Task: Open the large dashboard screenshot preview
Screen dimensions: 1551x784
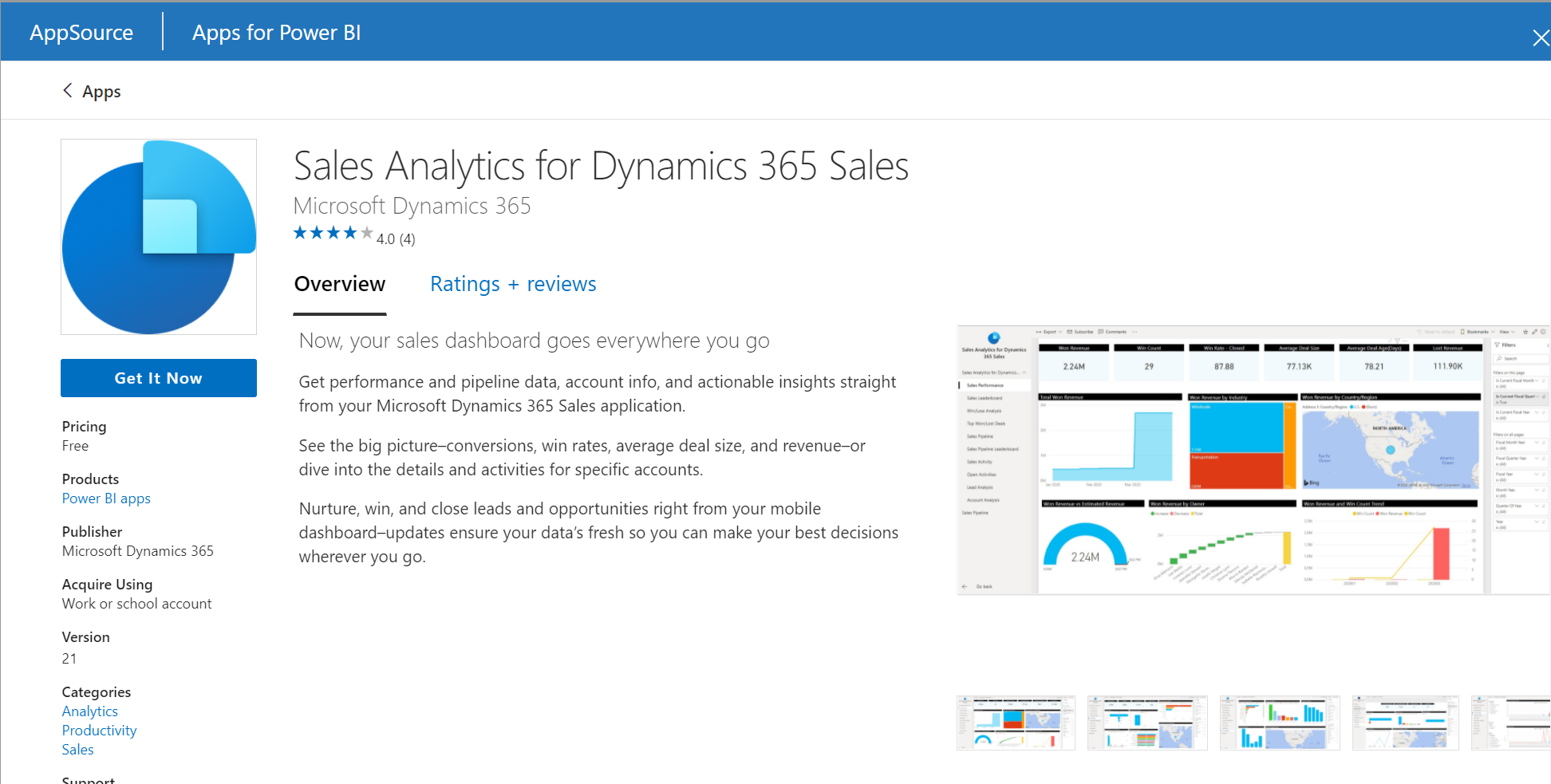Action: 1253,459
